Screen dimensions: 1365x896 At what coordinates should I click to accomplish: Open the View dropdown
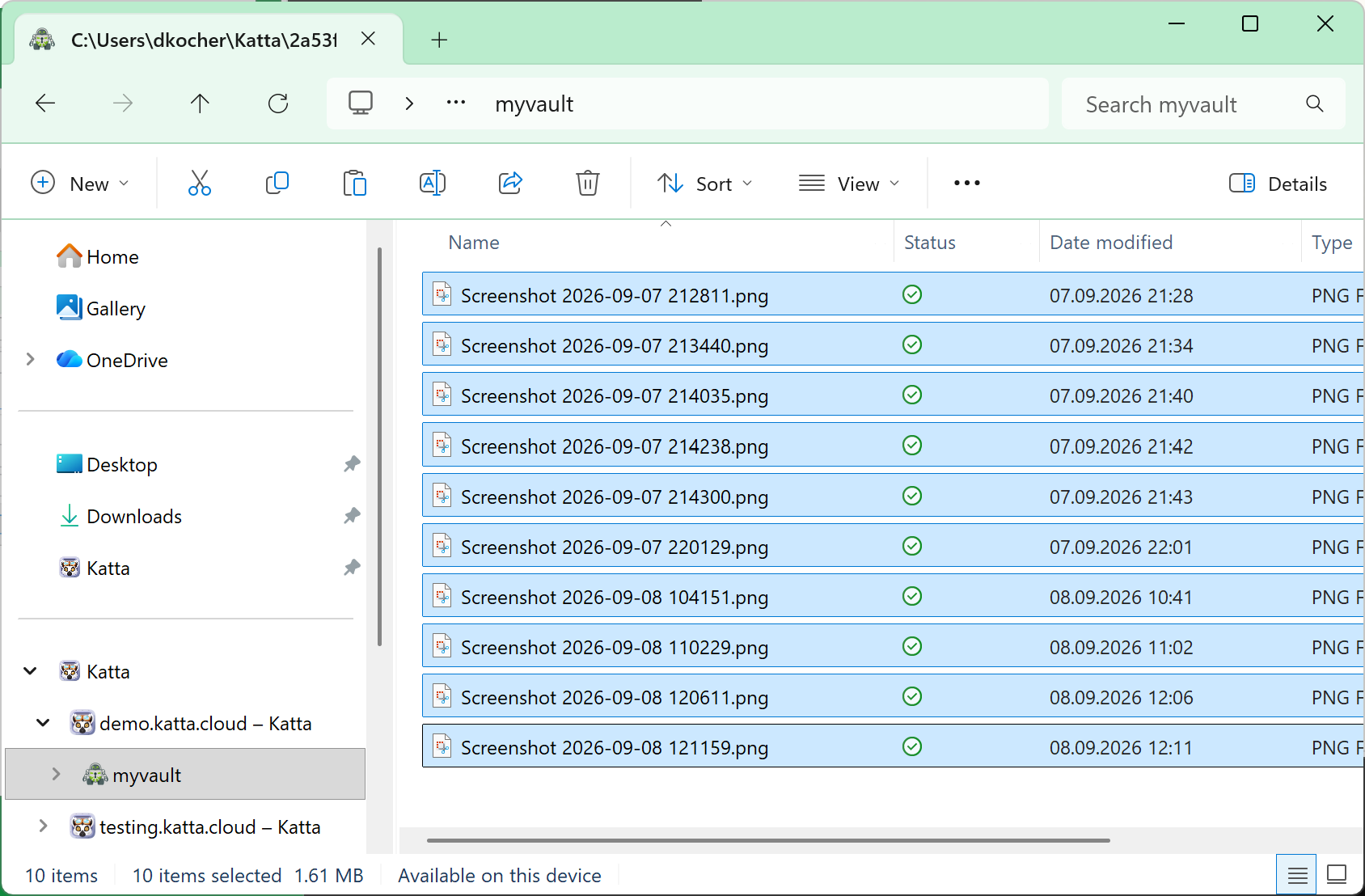pyautogui.click(x=849, y=184)
